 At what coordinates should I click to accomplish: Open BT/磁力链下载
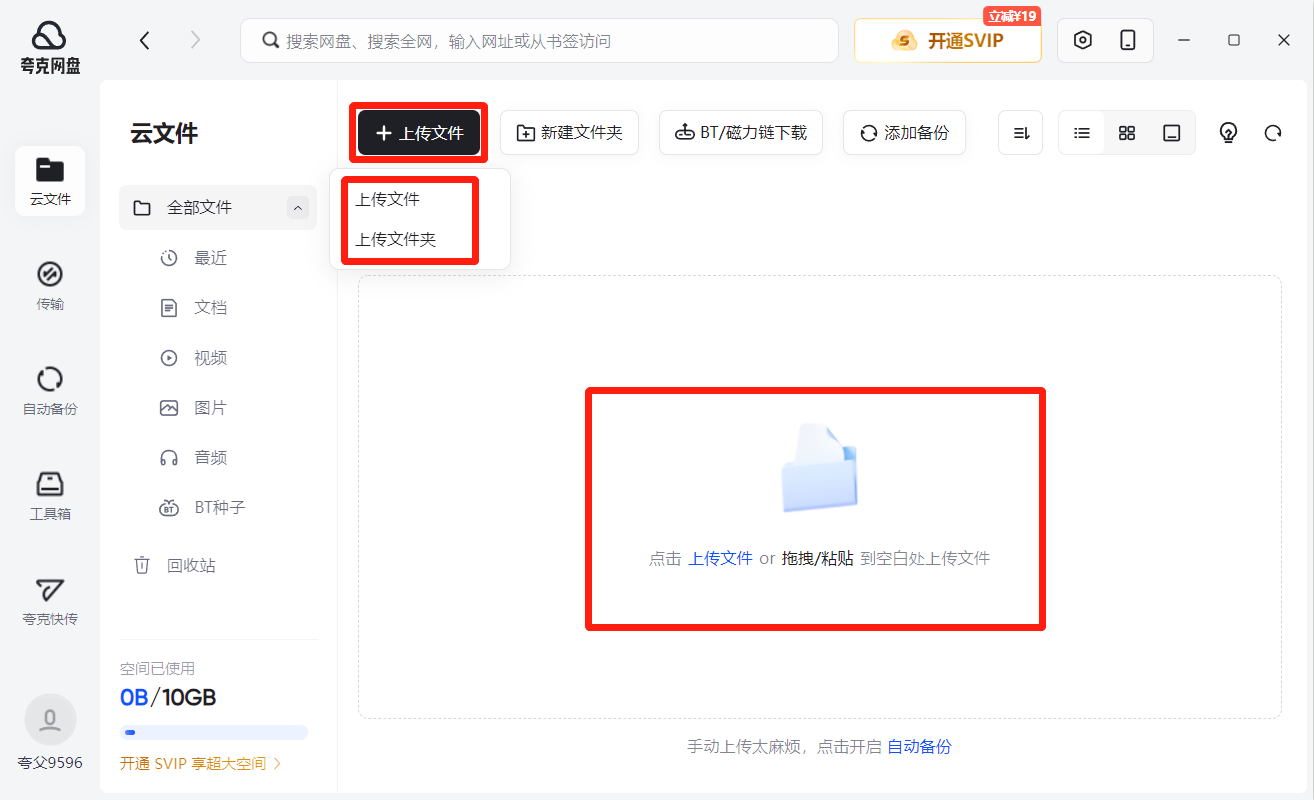[x=741, y=133]
